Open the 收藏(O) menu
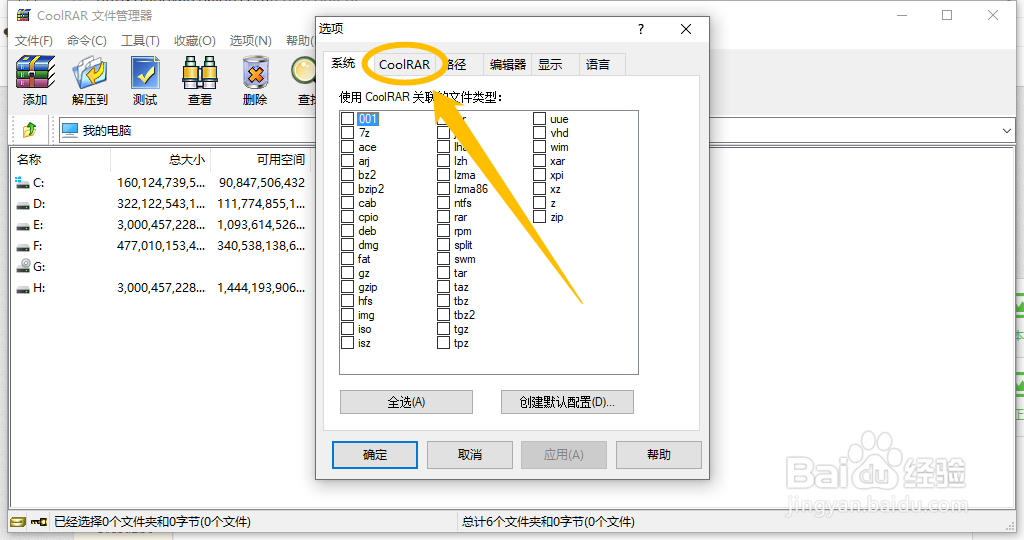This screenshot has height=540, width=1024. [195, 40]
